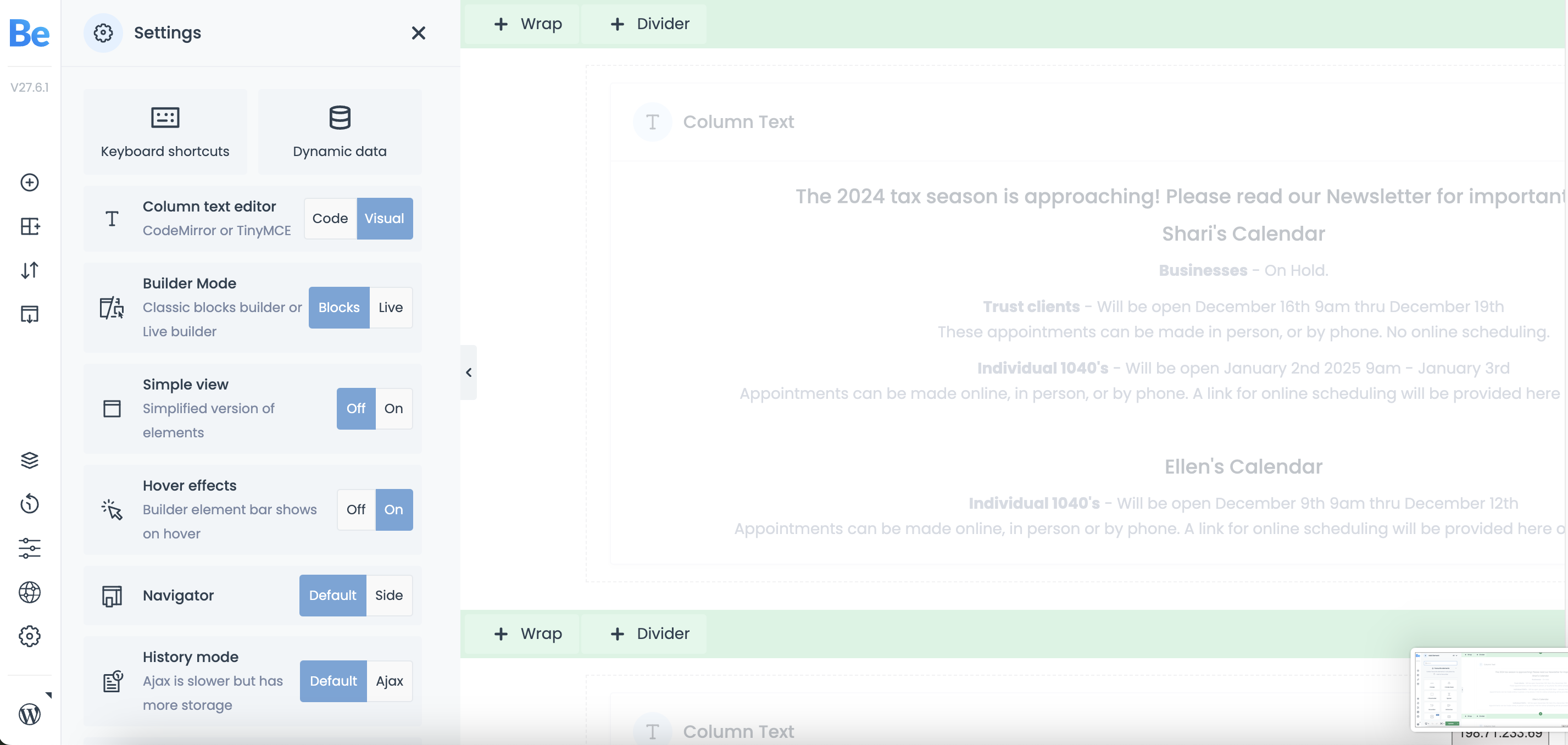Click the Visual editor button
The image size is (1568, 745).
point(383,218)
